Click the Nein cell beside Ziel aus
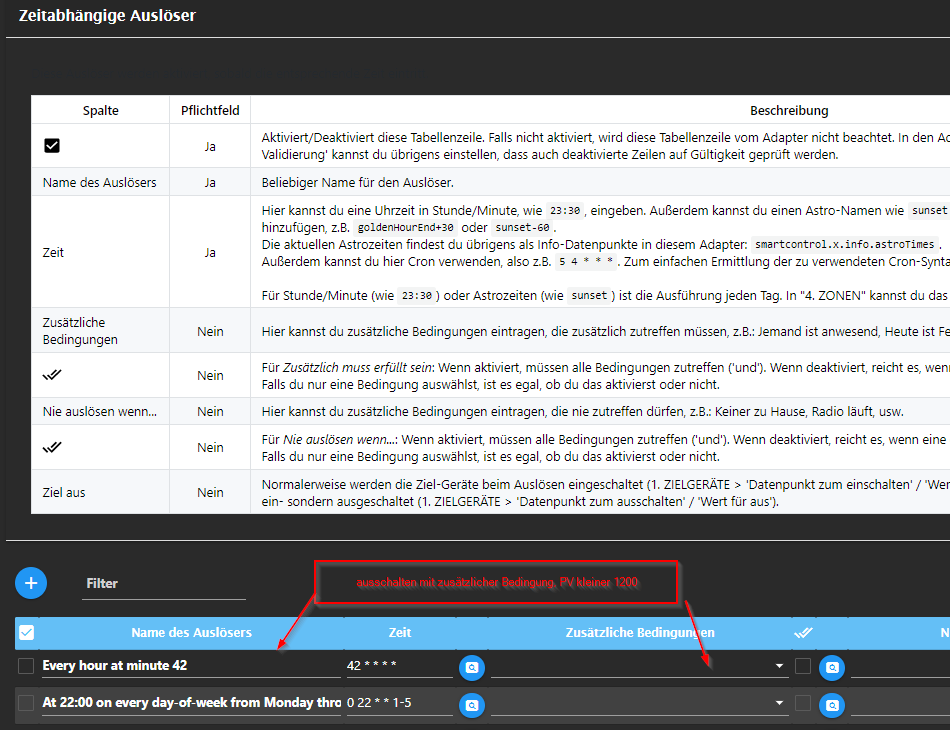 point(210,492)
